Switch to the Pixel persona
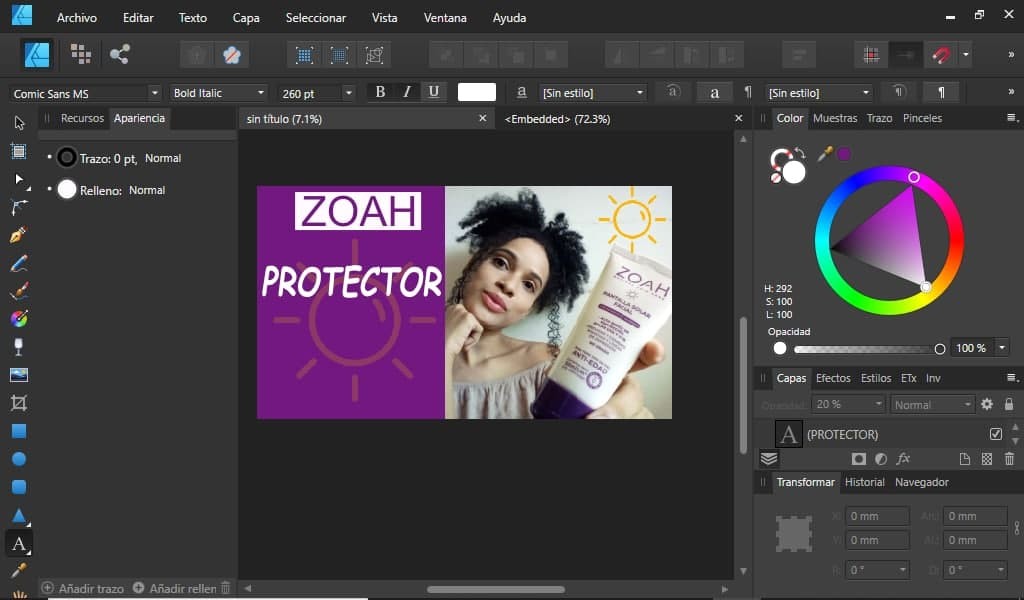The image size is (1024, 600). click(x=81, y=54)
